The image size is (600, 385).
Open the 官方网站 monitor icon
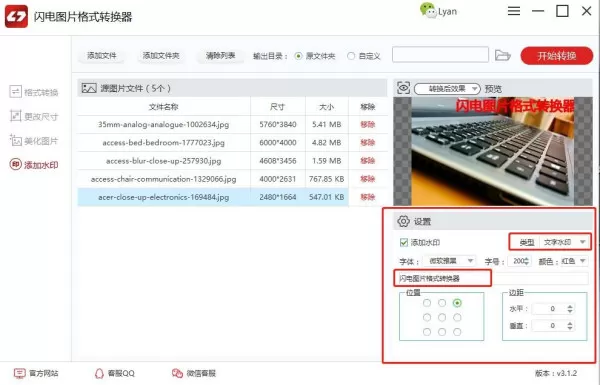[x=20, y=373]
